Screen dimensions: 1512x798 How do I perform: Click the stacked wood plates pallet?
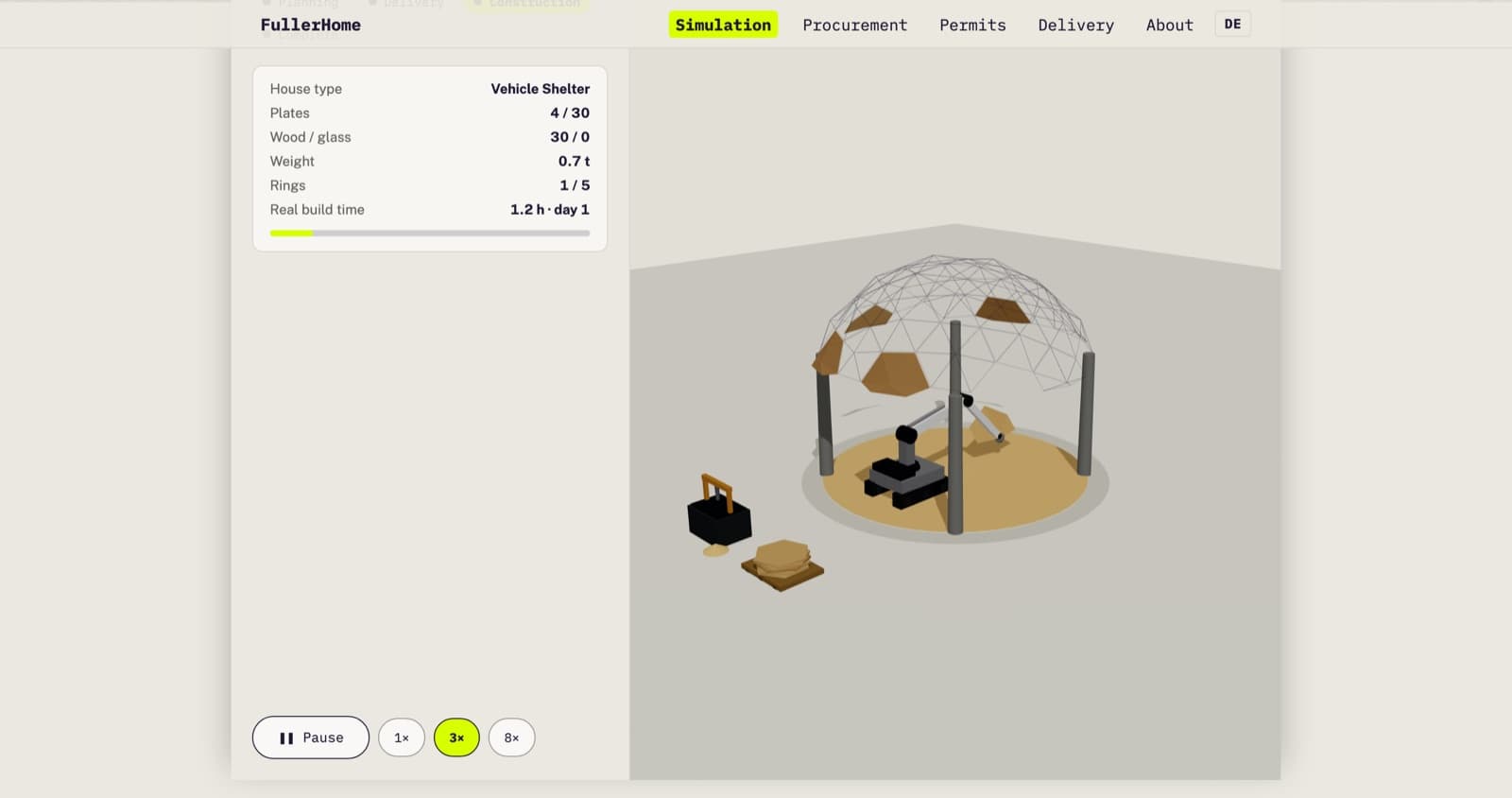782,564
